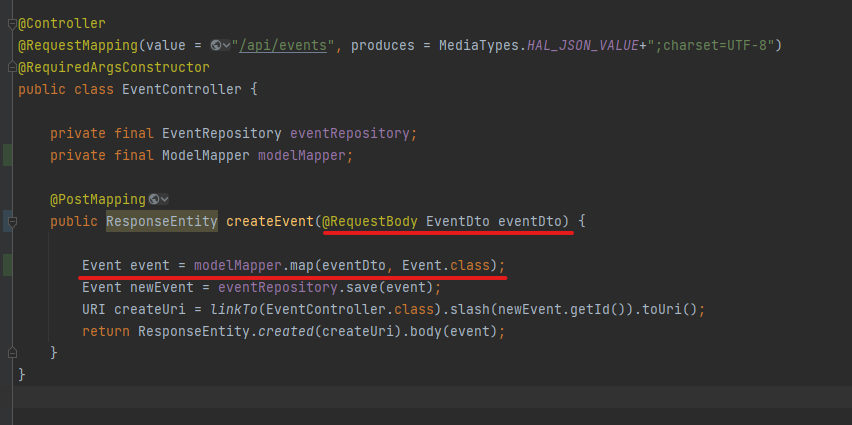Click the return keyword
Viewport: 852px width, 425px height.
click(106, 331)
